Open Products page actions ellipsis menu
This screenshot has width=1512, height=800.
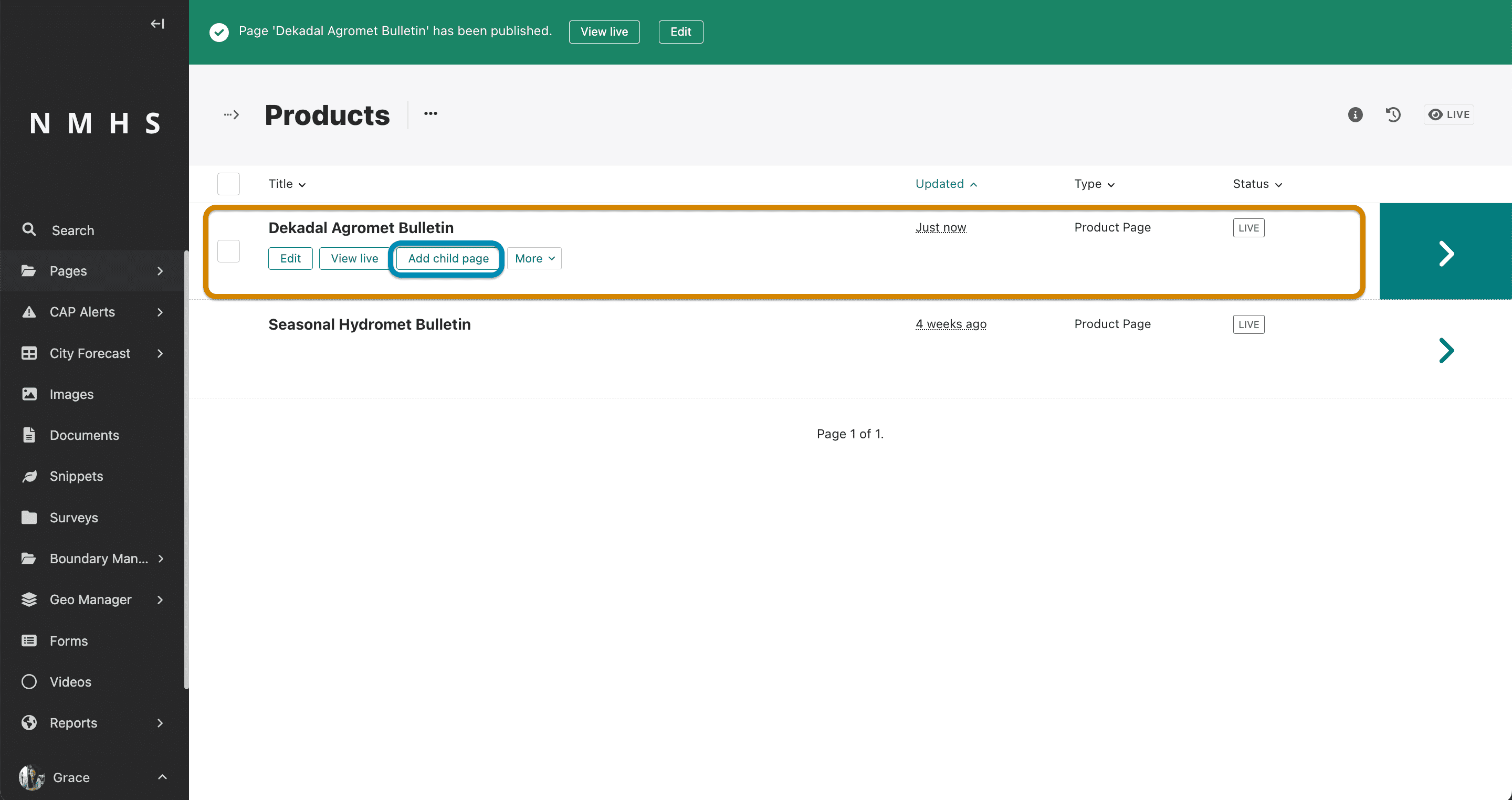(430, 114)
